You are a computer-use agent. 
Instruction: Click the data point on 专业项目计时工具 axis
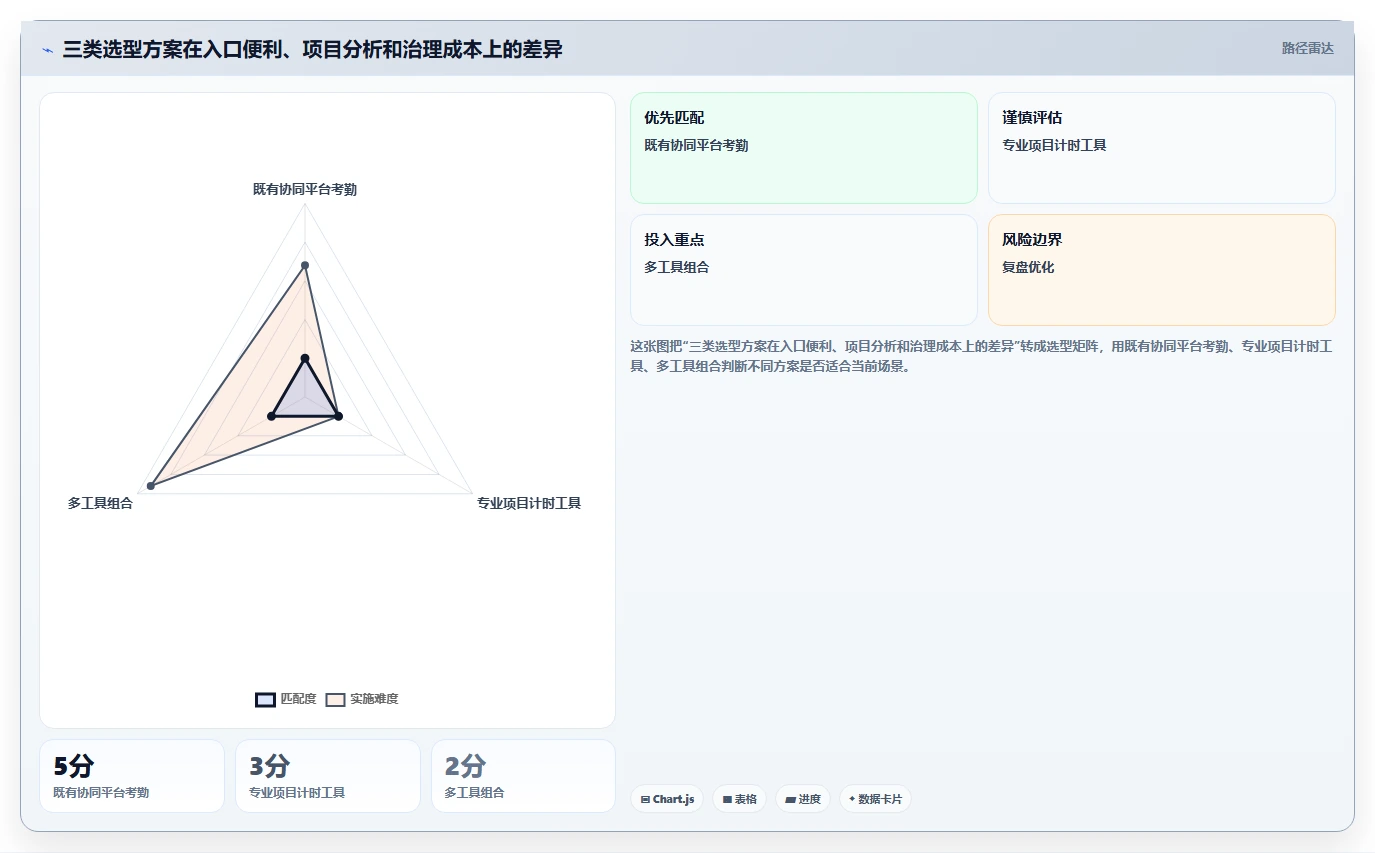point(338,416)
